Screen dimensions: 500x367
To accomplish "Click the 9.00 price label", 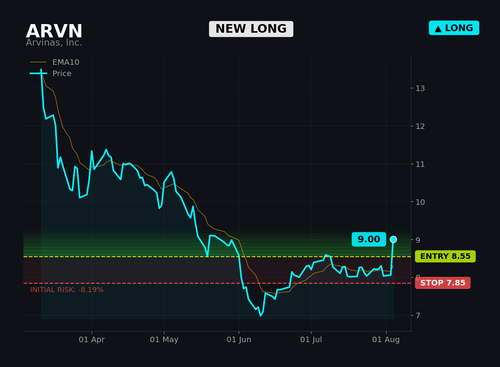I will click(369, 239).
